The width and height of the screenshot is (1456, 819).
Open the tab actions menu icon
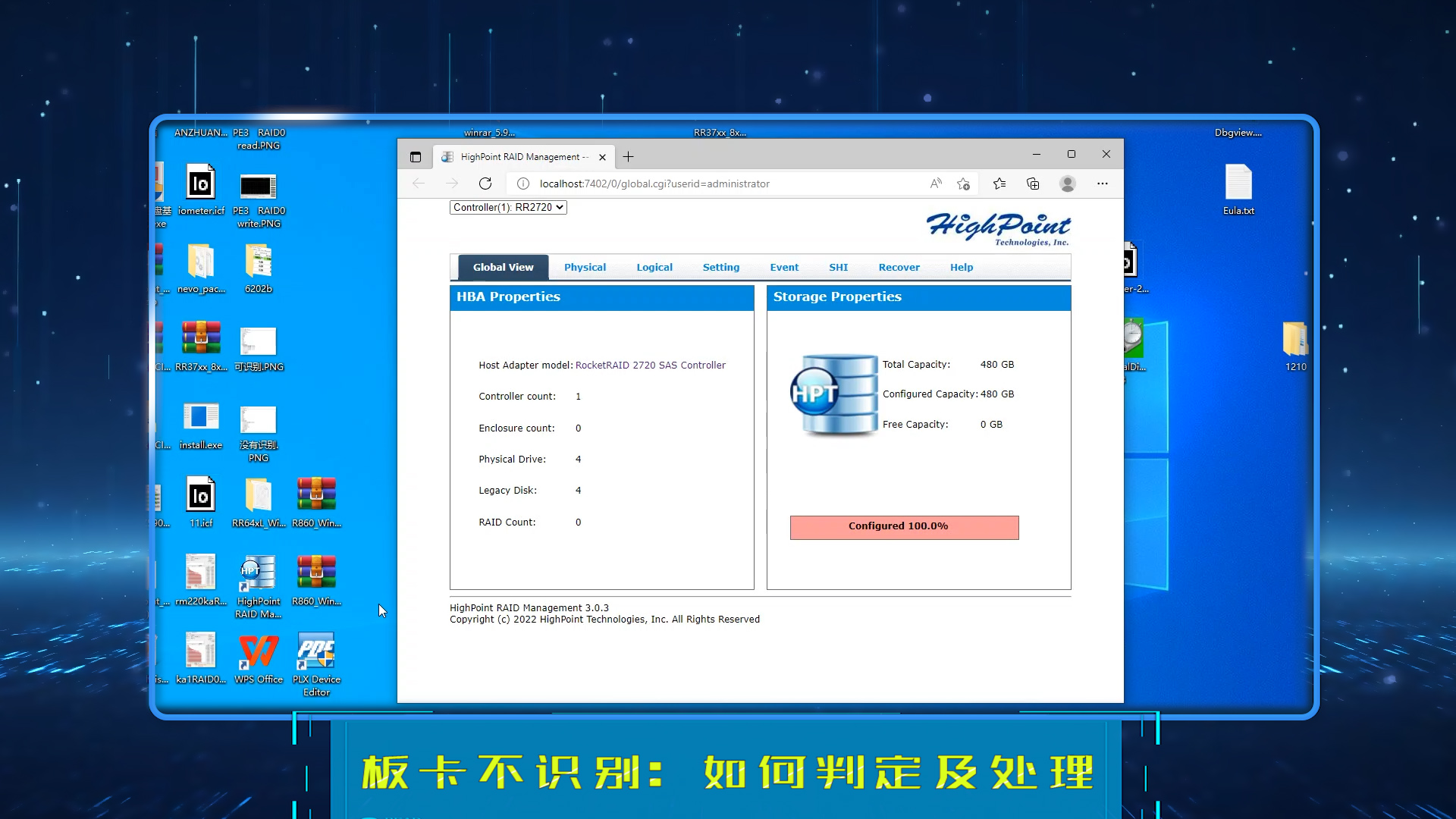[416, 157]
